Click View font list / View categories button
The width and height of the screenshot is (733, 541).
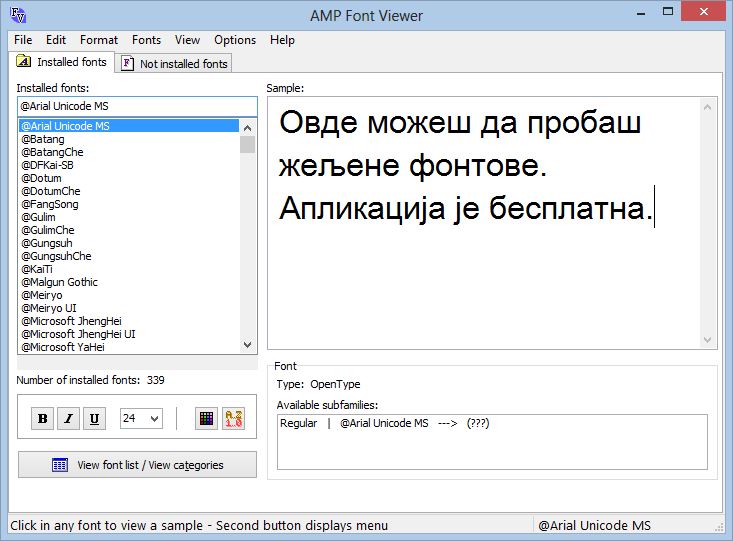pos(137,465)
